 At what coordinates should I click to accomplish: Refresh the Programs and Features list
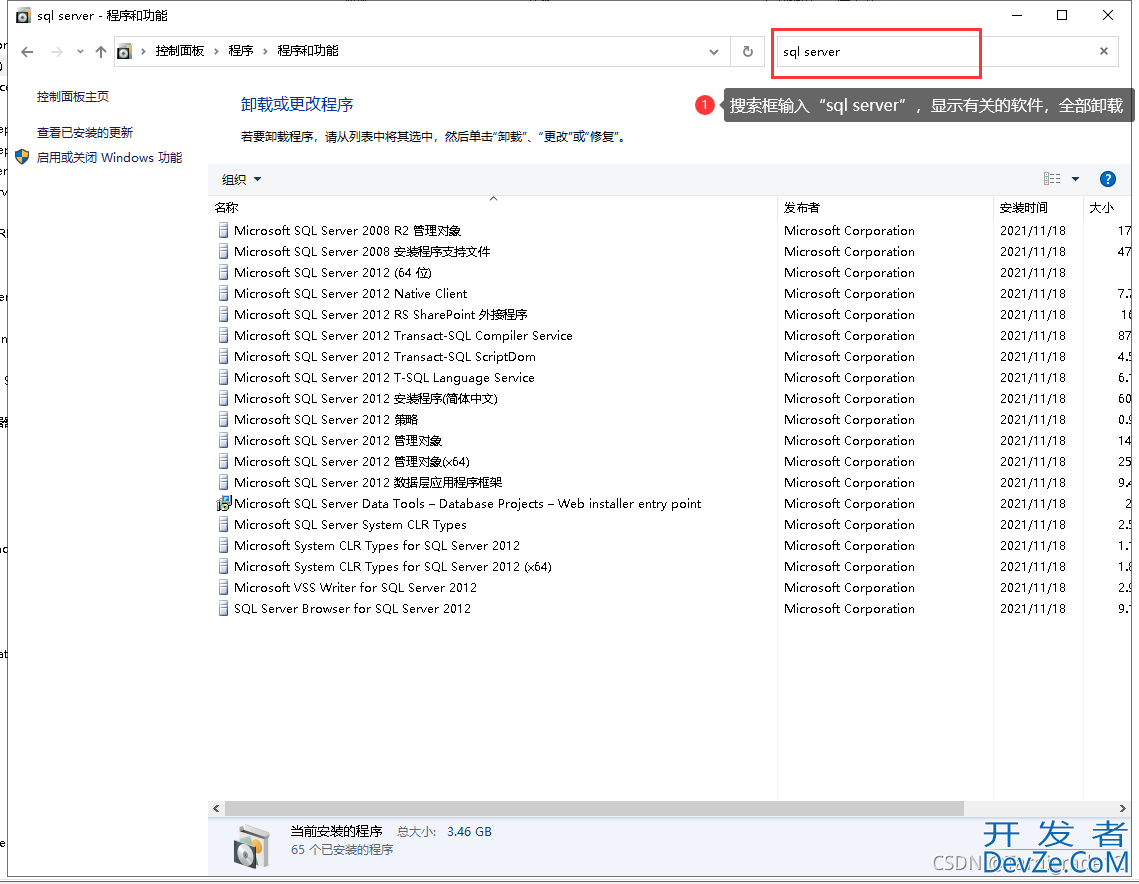click(x=747, y=52)
